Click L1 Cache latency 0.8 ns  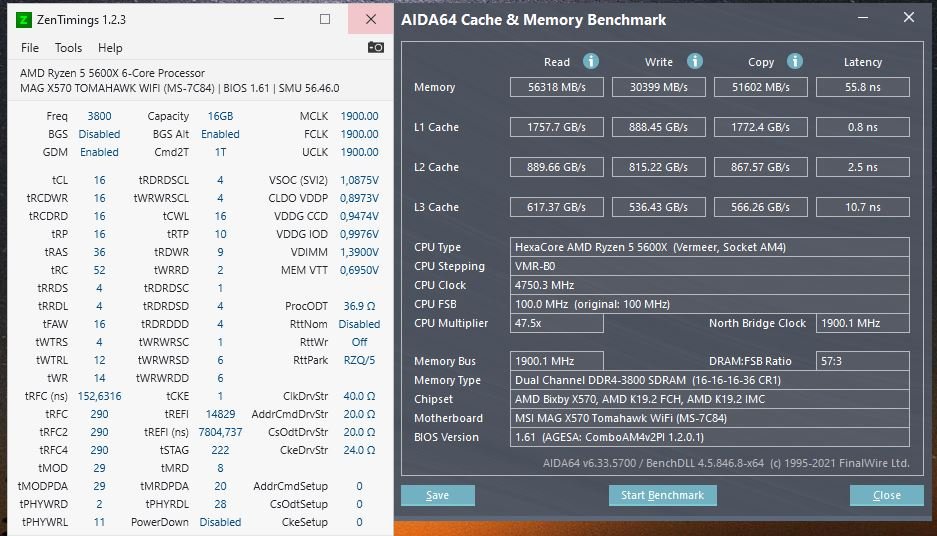[x=863, y=127]
